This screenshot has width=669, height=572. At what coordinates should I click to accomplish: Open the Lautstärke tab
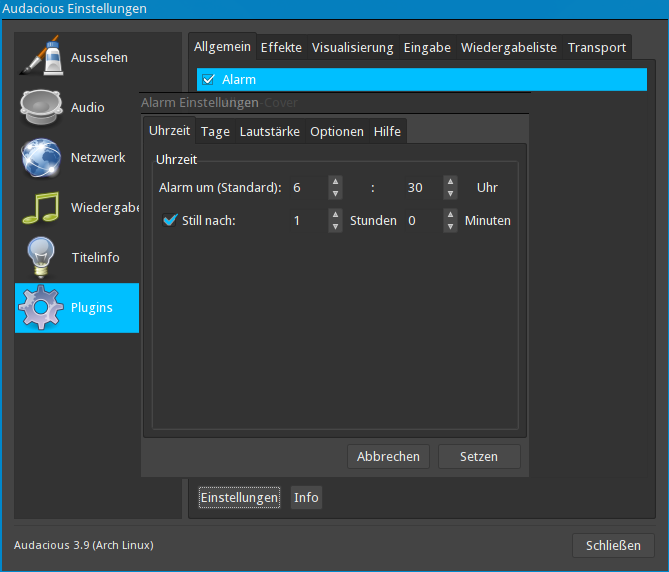(270, 131)
